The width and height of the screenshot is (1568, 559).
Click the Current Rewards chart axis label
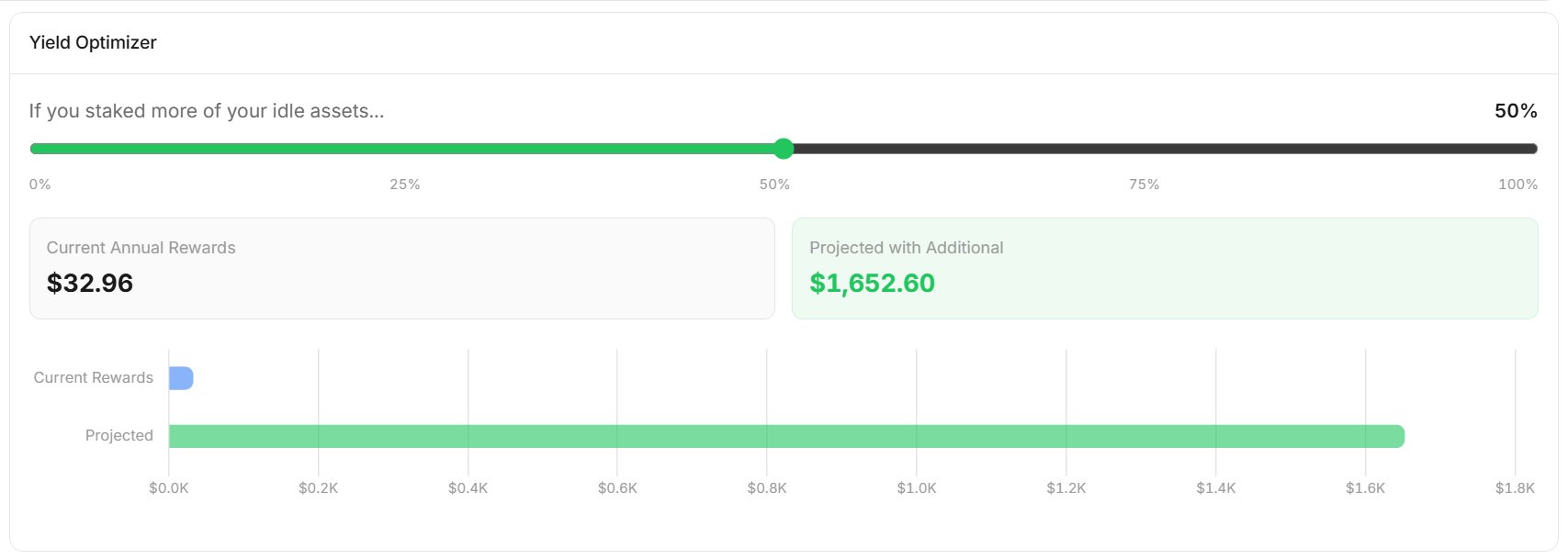pos(94,377)
